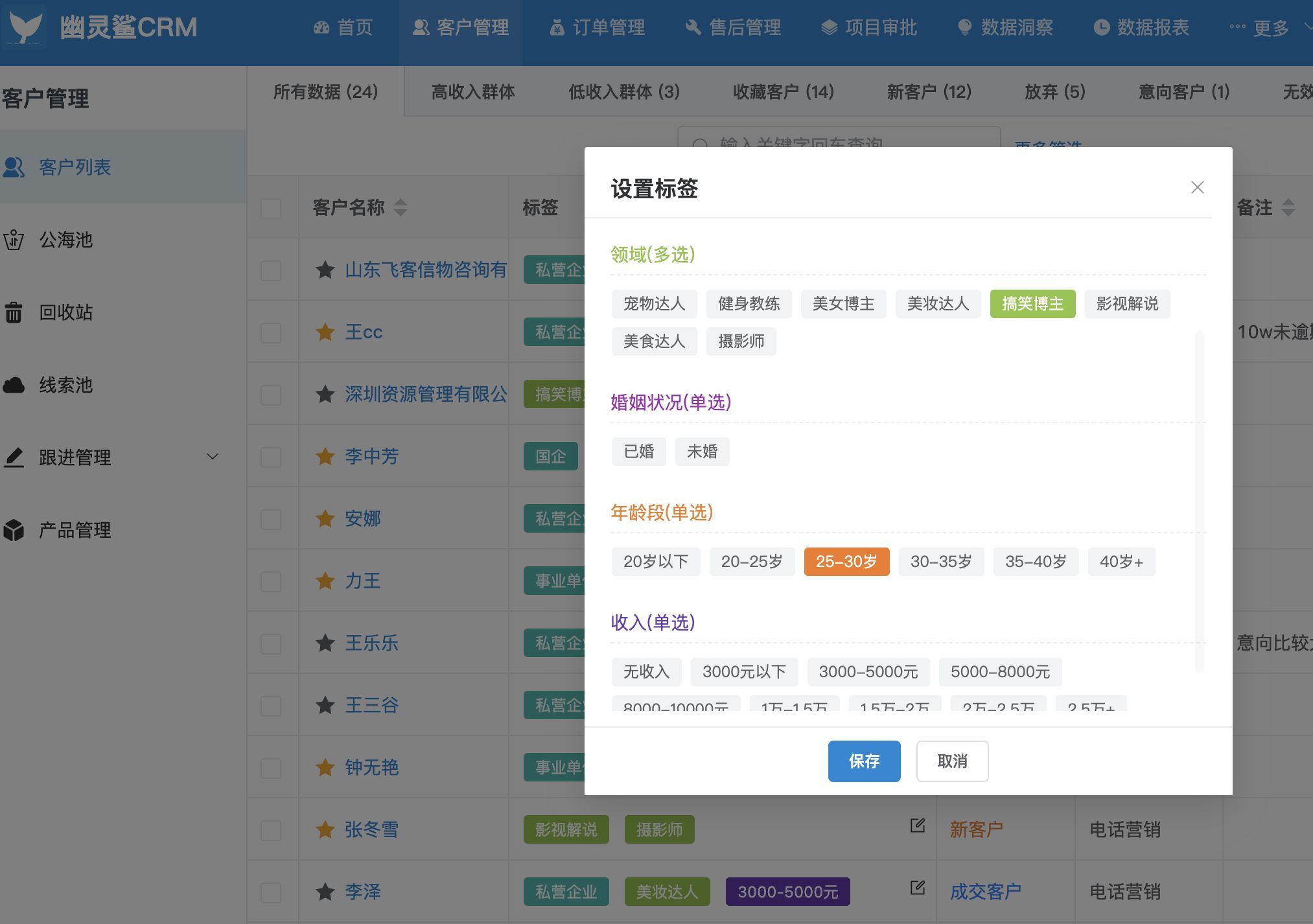The height and width of the screenshot is (924, 1313).
Task: Click the edit pencil icon on 张冬雪's row
Action: [x=916, y=826]
